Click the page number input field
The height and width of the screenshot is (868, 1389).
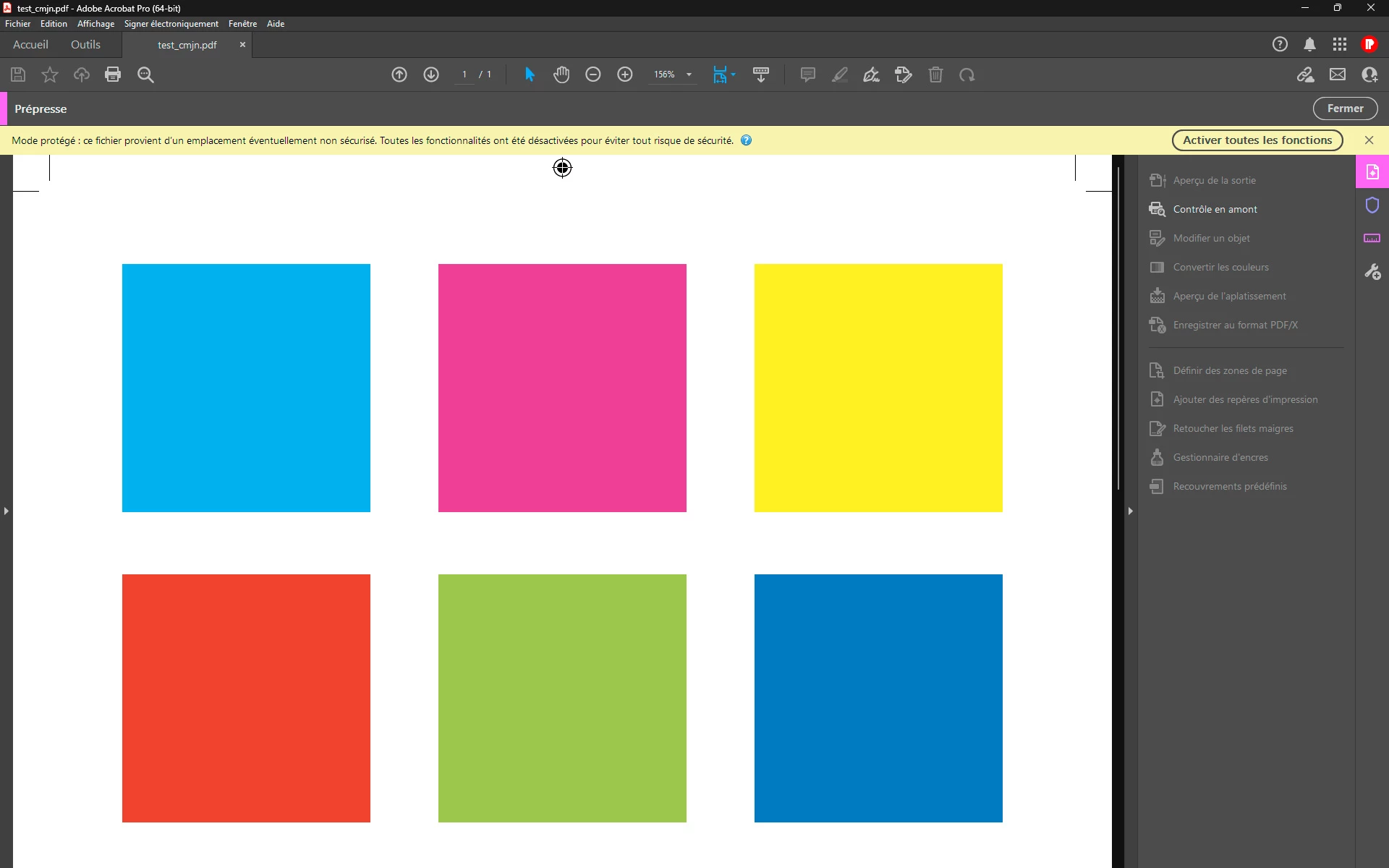(x=464, y=75)
